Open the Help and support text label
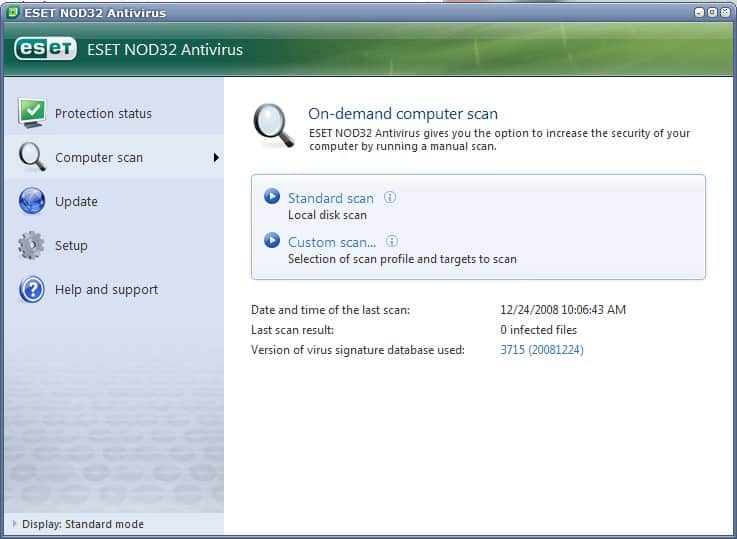Viewport: 737px width, 539px height. click(x=106, y=289)
